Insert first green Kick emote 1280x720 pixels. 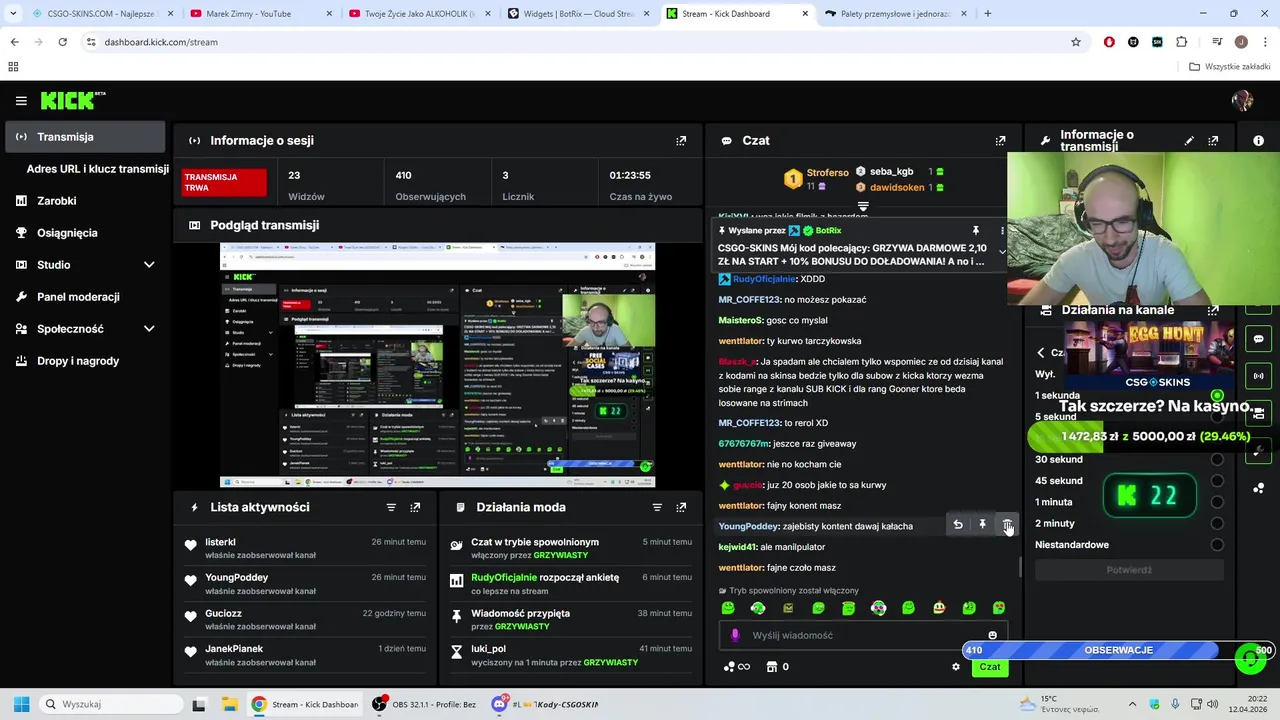[728, 608]
